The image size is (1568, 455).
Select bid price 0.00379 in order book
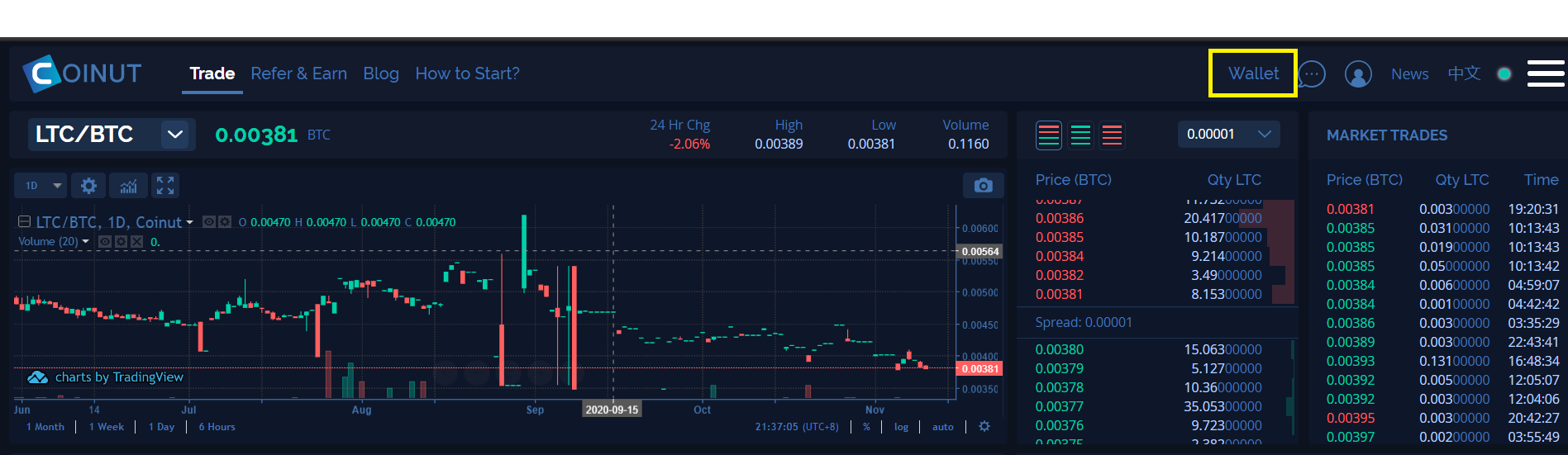point(1060,368)
